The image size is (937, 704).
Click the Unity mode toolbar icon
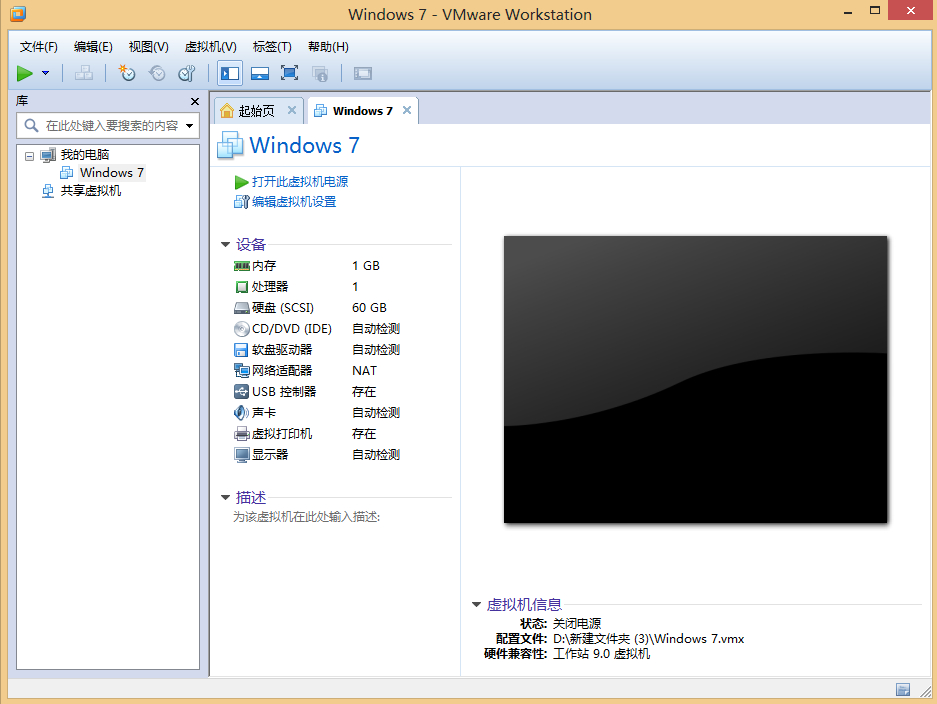pyautogui.click(x=320, y=74)
